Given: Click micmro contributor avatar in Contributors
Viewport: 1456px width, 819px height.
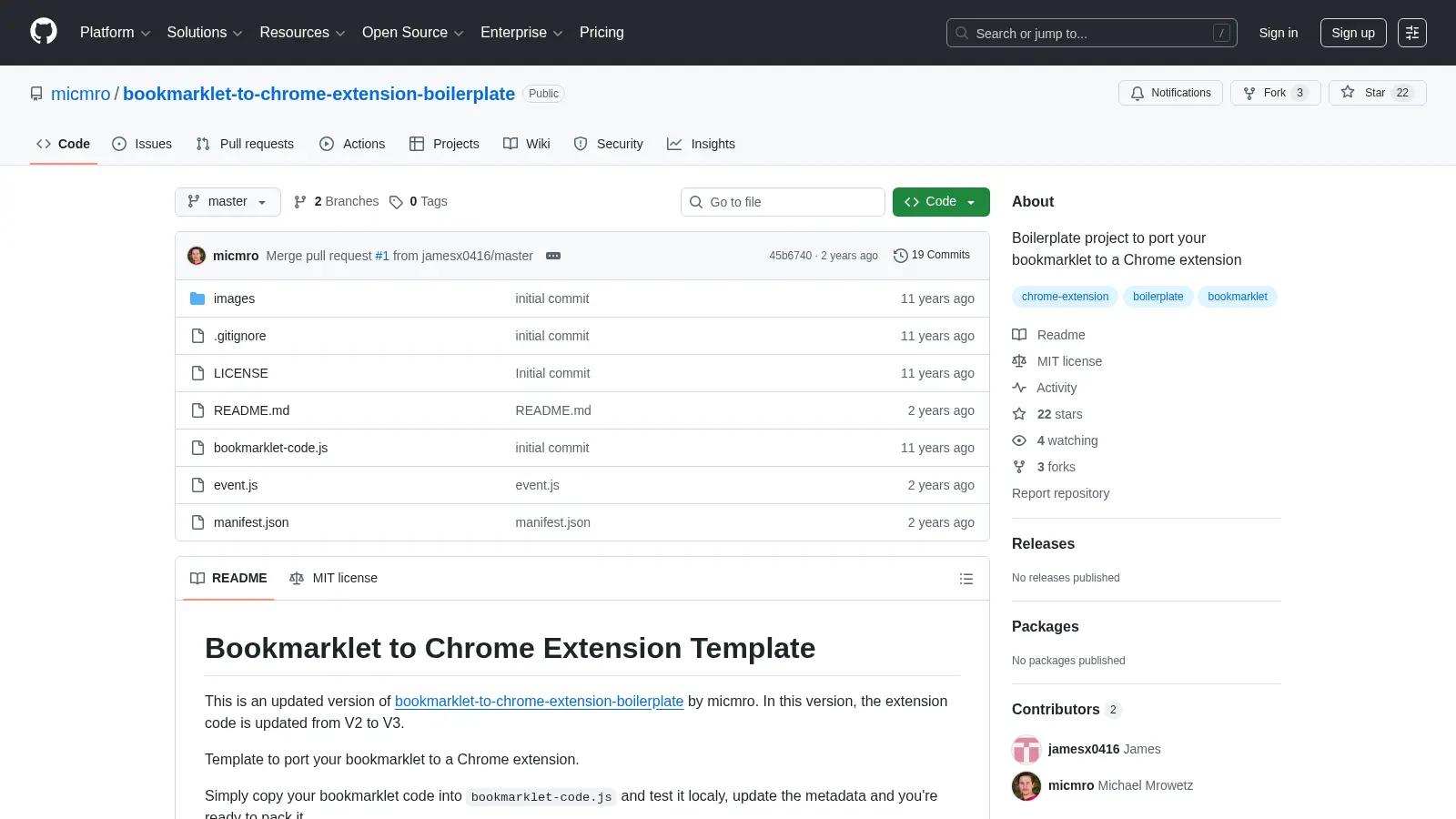Looking at the screenshot, I should (1026, 786).
